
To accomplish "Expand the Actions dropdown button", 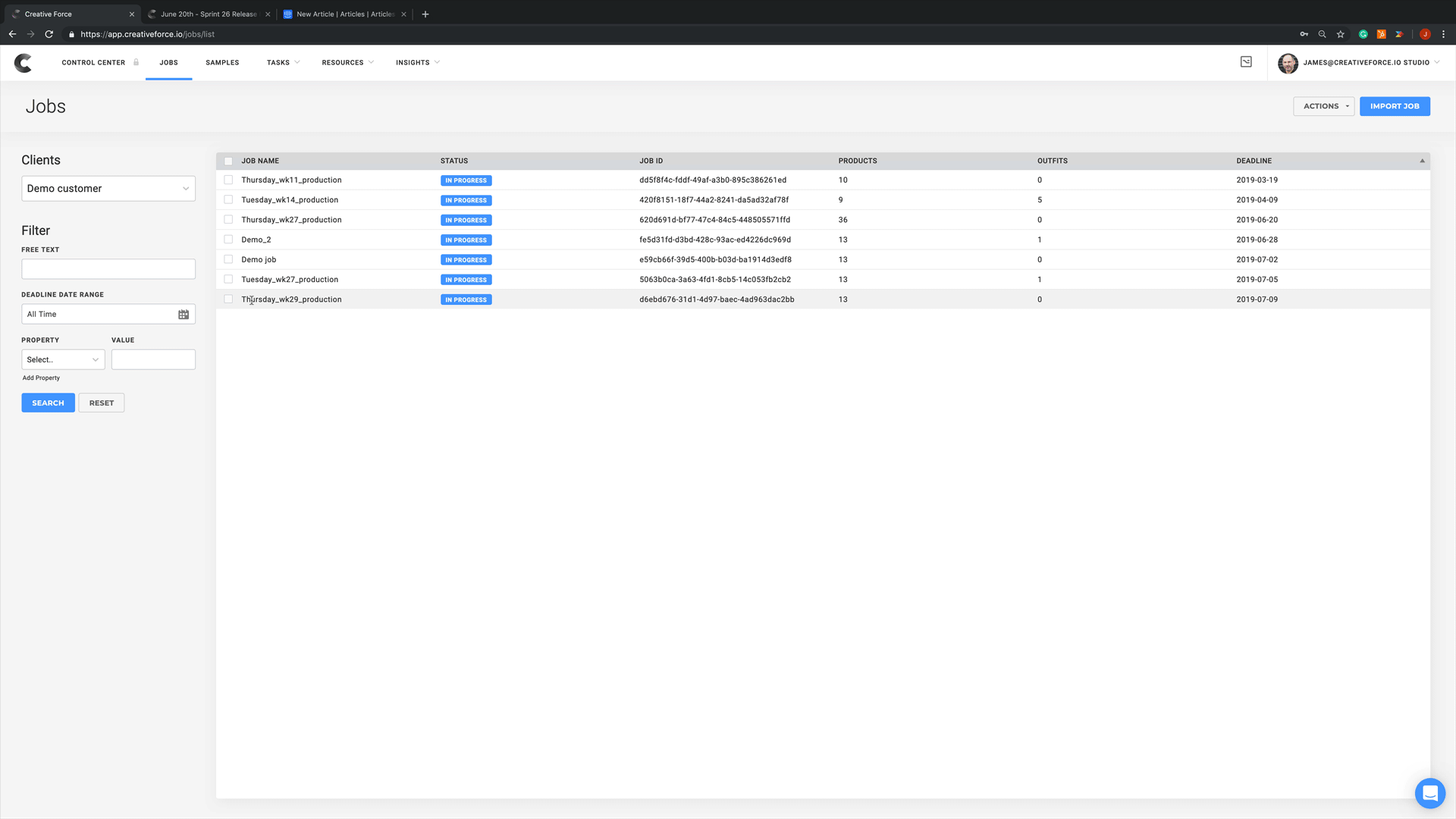I will pos(1323,106).
